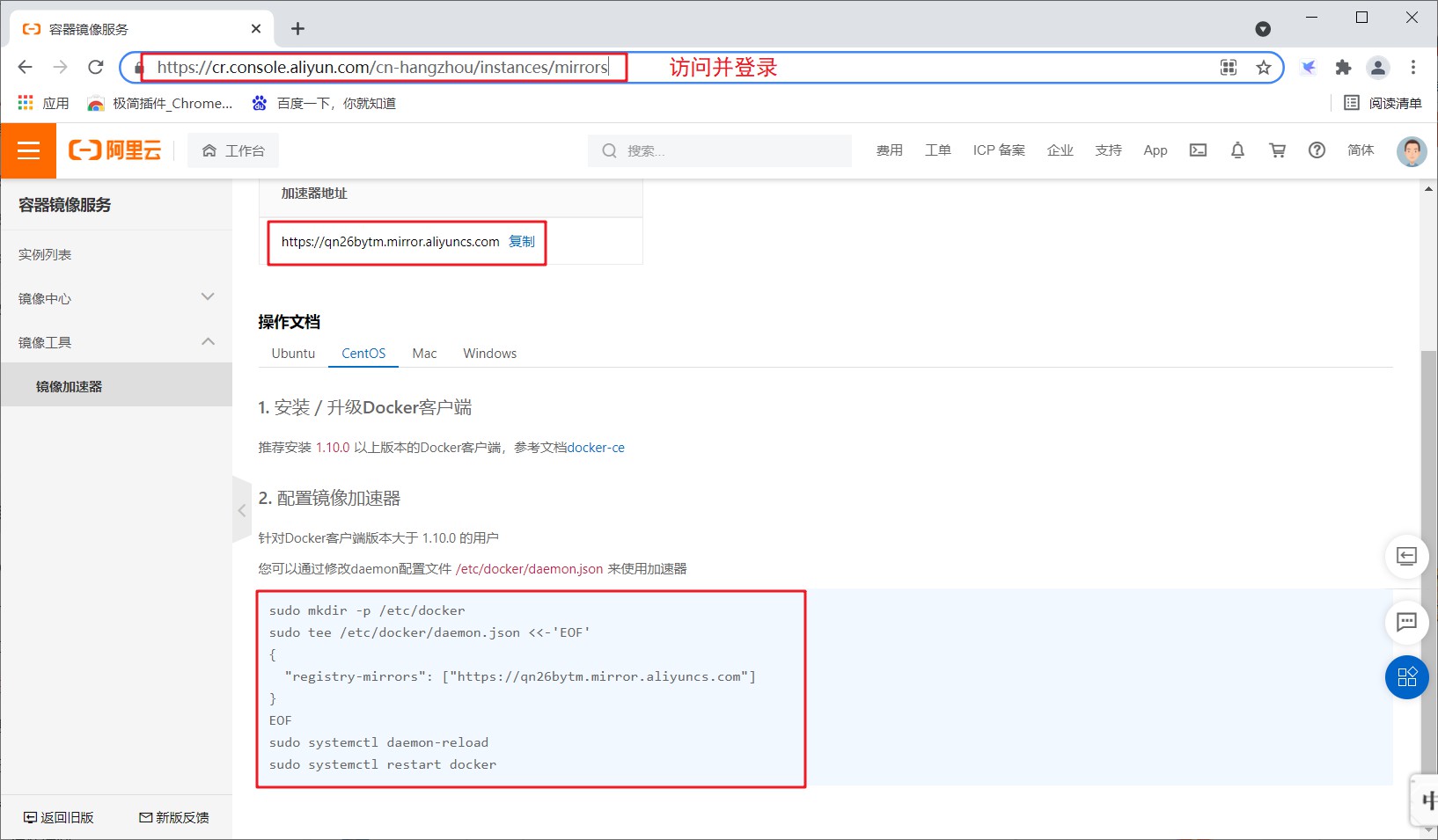Click the site lock icon in address bar
The height and width of the screenshot is (840, 1438).
point(139,68)
